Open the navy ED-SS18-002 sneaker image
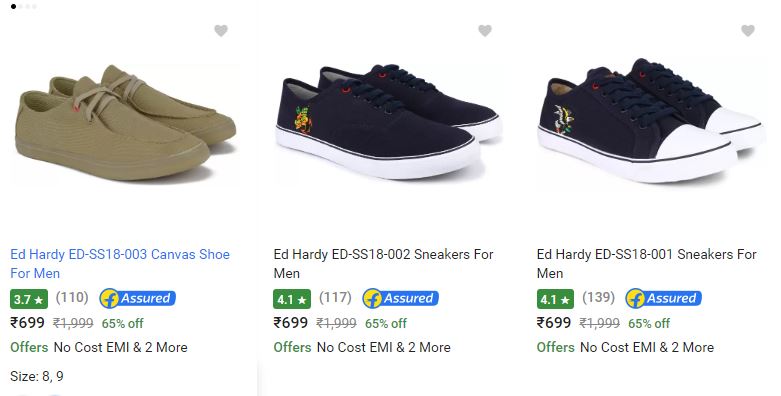This screenshot has height=396, width=781. (x=388, y=121)
